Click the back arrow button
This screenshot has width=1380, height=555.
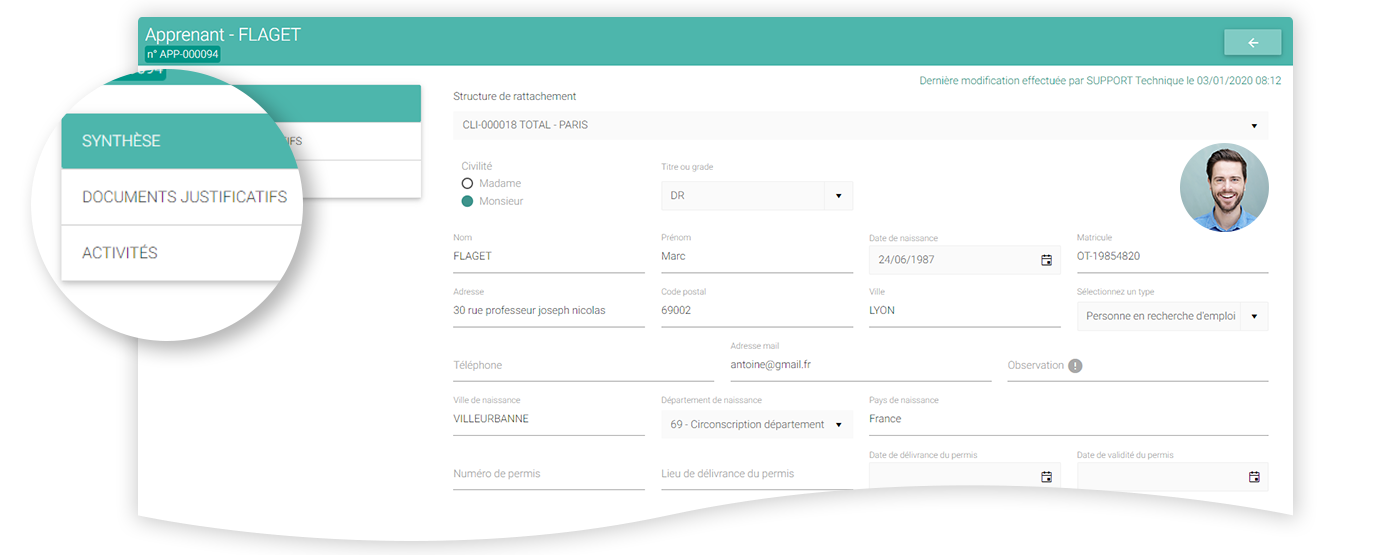pyautogui.click(x=1252, y=42)
